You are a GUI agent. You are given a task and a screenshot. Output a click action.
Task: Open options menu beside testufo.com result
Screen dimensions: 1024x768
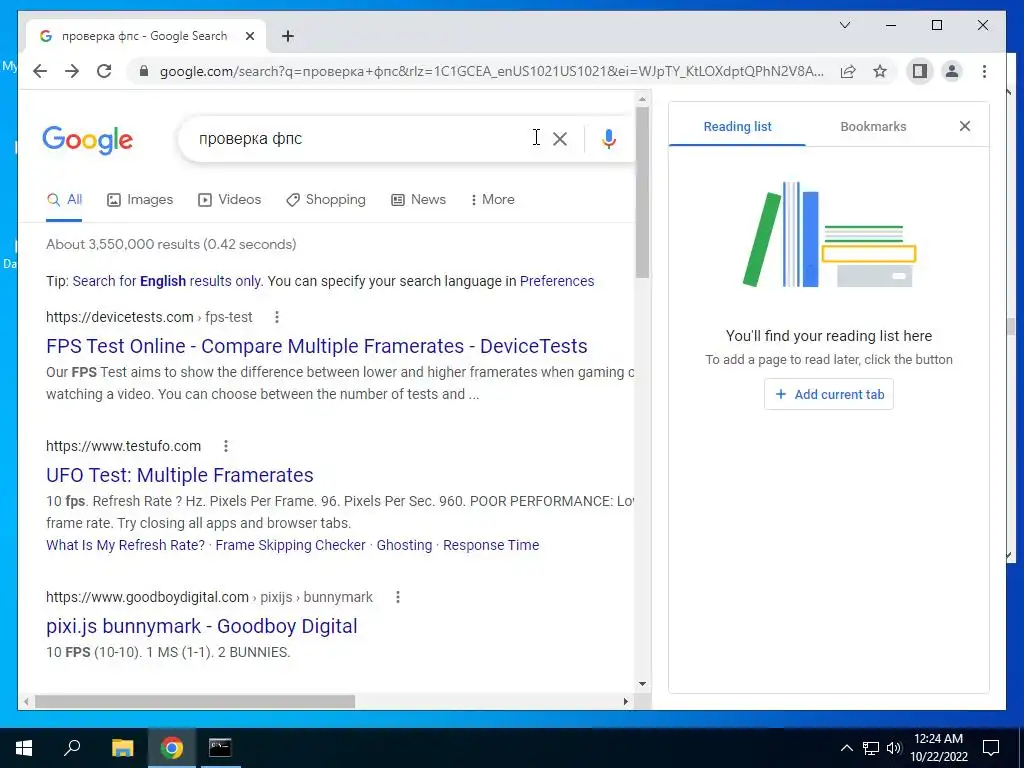click(x=226, y=446)
